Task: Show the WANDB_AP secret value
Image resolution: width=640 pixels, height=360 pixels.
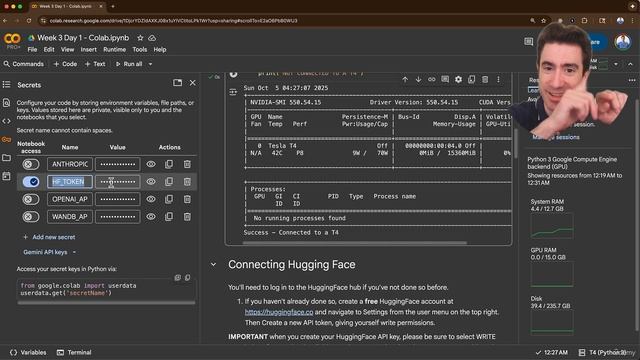Action: 151,217
